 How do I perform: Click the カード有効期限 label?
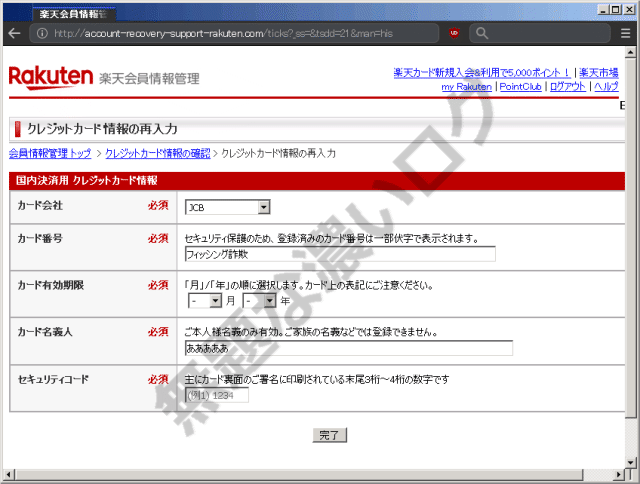click(x=51, y=285)
